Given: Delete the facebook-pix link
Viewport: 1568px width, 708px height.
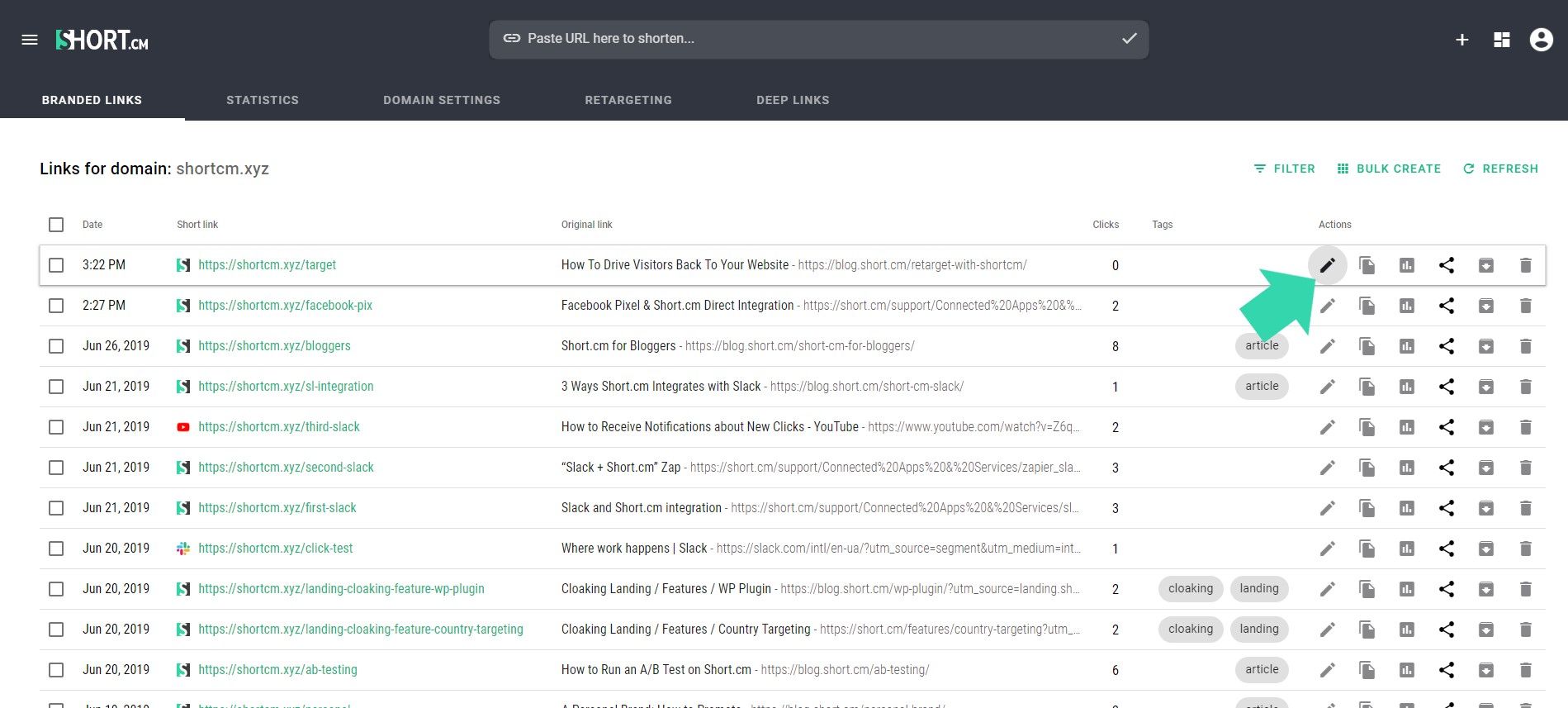Looking at the screenshot, I should (1526, 306).
